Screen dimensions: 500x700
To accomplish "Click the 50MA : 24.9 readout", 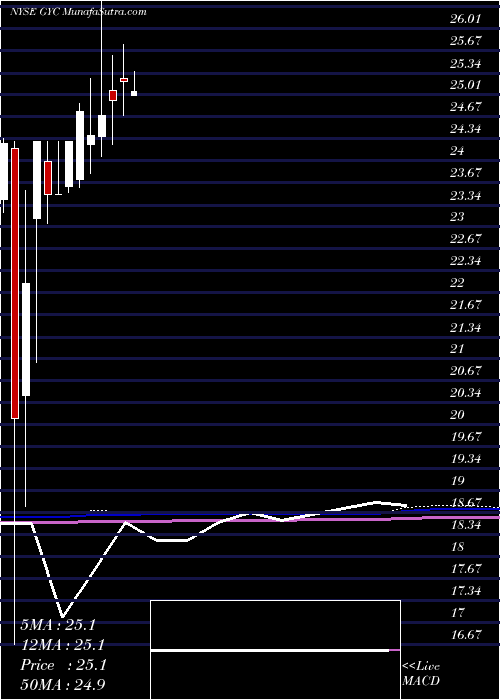I will click(63, 685).
